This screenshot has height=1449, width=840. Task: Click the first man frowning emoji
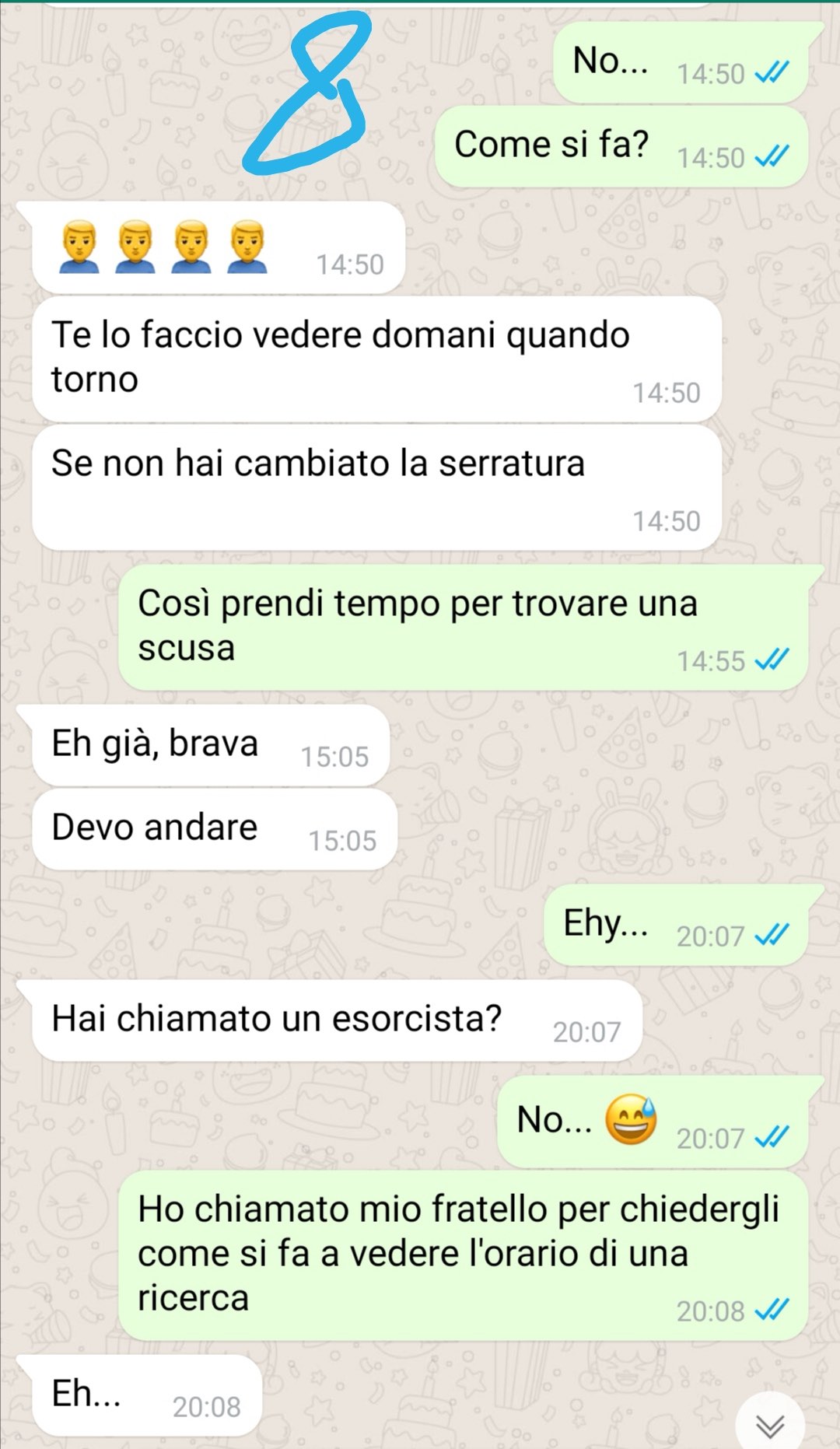click(79, 247)
